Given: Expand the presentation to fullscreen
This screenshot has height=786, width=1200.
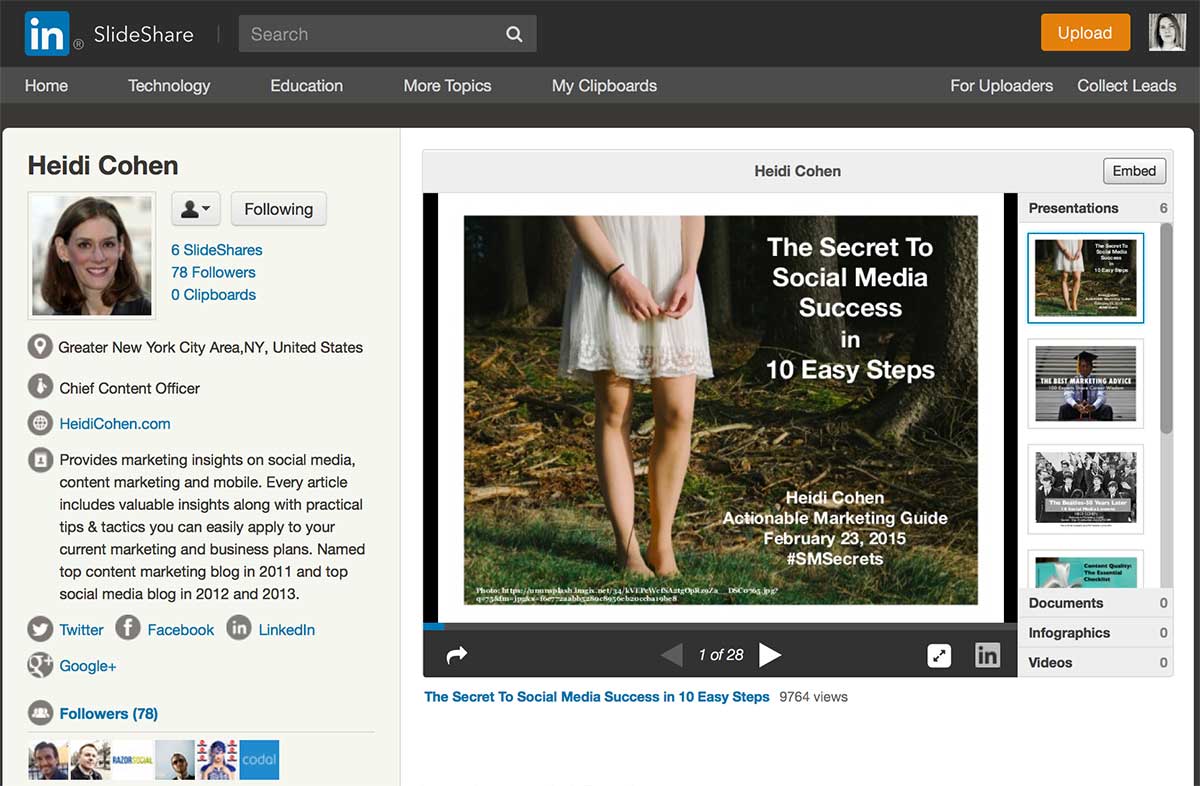Looking at the screenshot, I should pos(939,655).
